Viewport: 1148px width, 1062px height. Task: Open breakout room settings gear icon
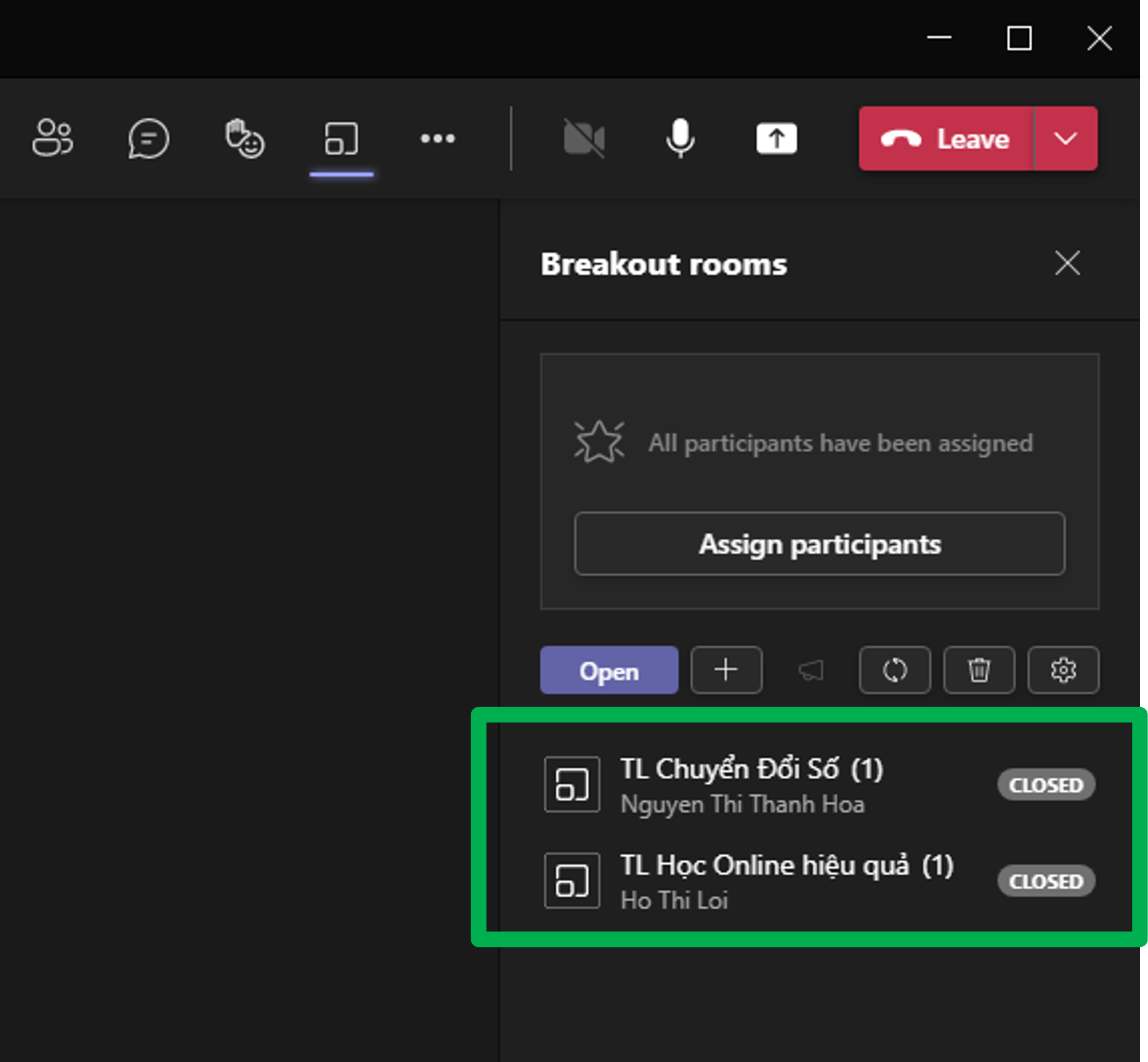point(1063,670)
